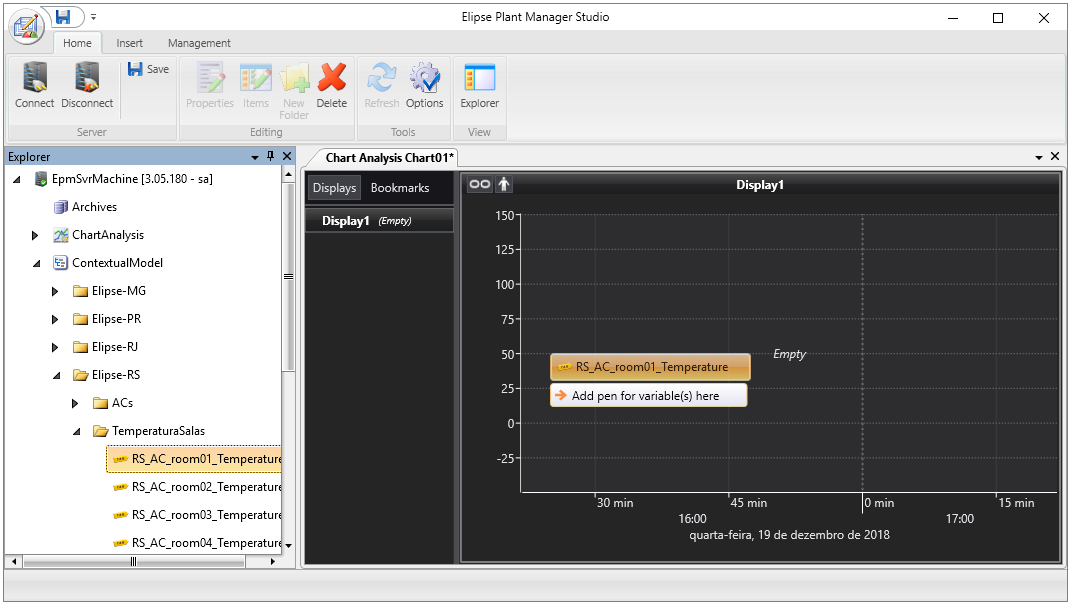1069x605 pixels.
Task: Select the Displays tab
Action: tap(334, 188)
